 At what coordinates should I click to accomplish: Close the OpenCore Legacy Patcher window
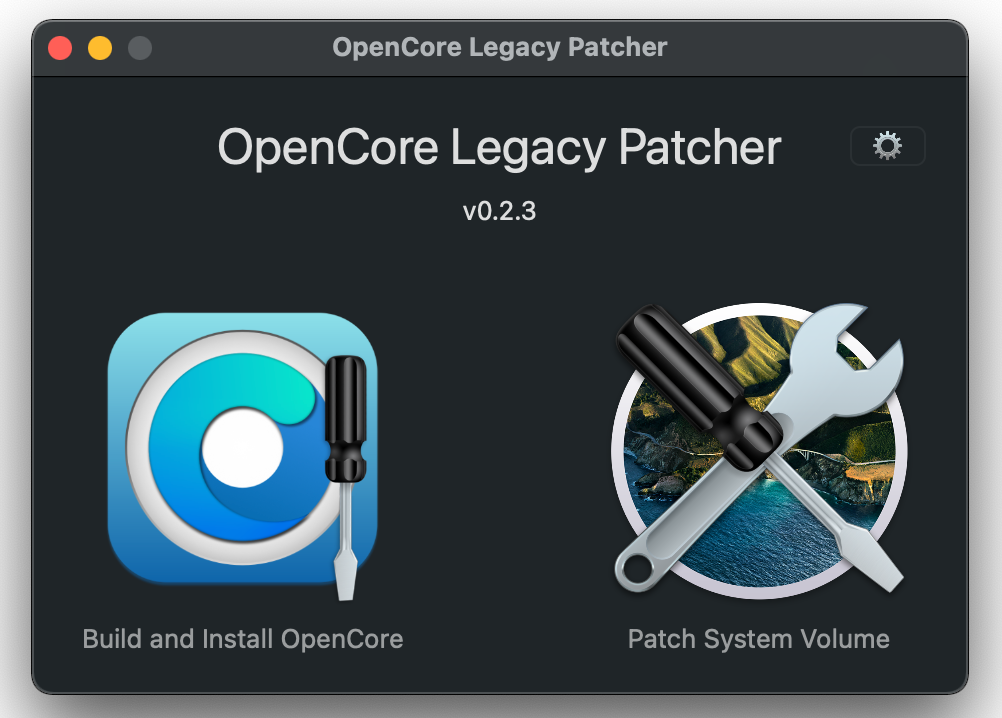(x=60, y=48)
